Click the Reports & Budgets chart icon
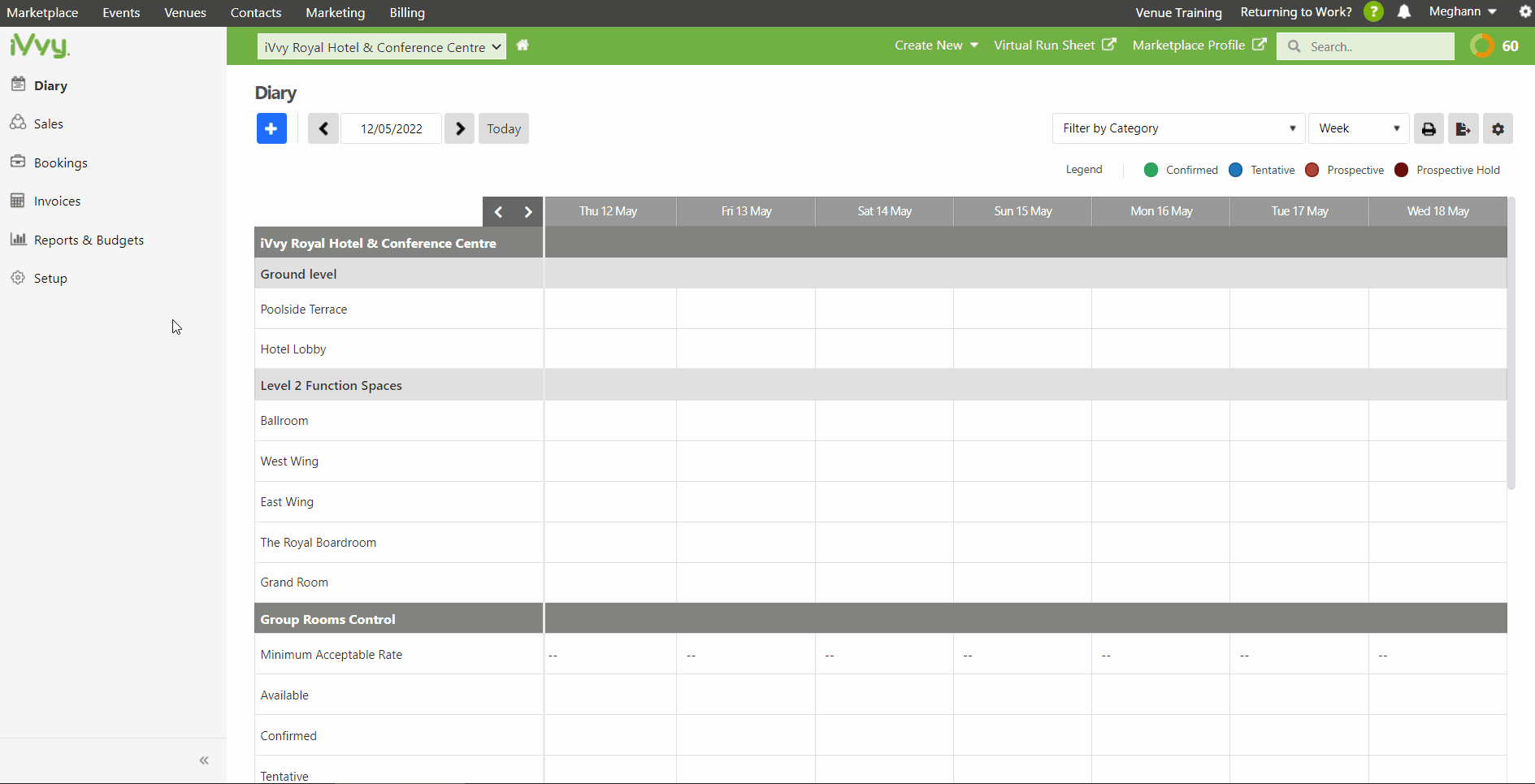This screenshot has height=784, width=1535. click(x=18, y=239)
